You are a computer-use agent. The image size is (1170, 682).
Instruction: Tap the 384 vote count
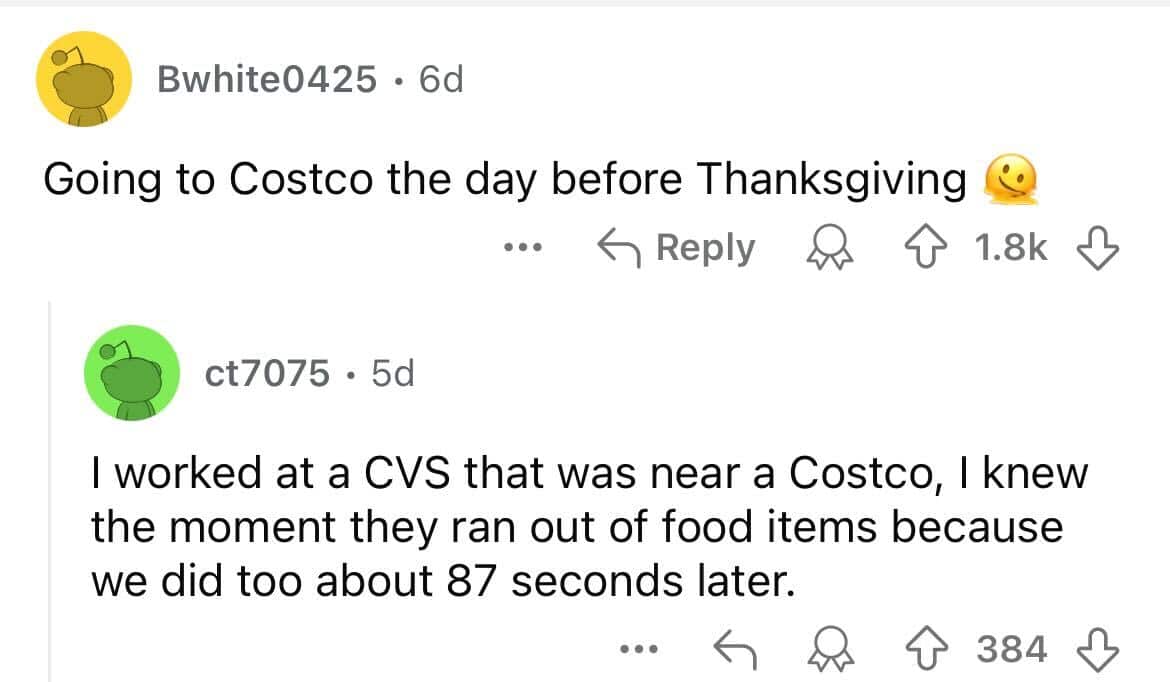tap(1012, 650)
